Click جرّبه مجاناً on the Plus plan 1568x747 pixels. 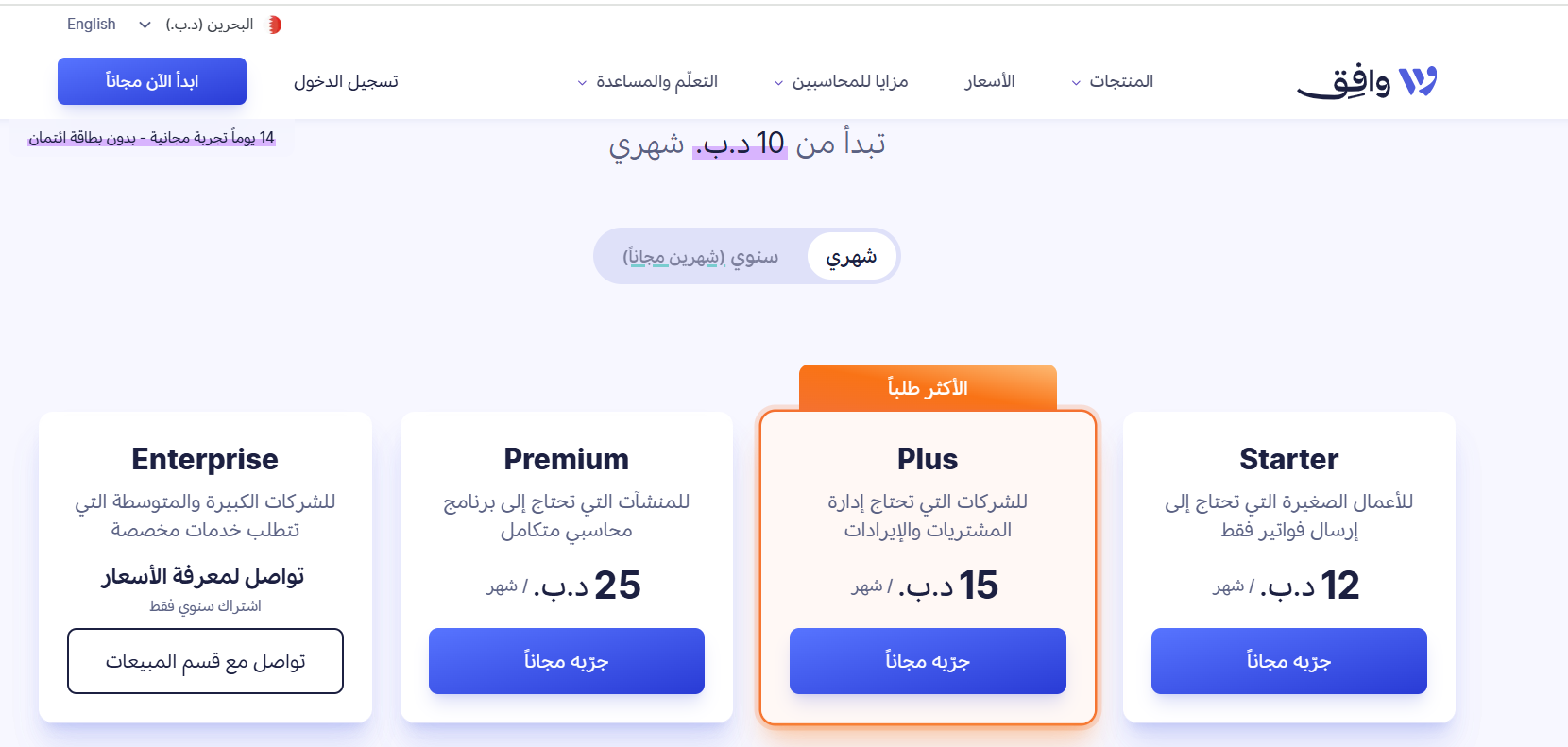click(927, 661)
